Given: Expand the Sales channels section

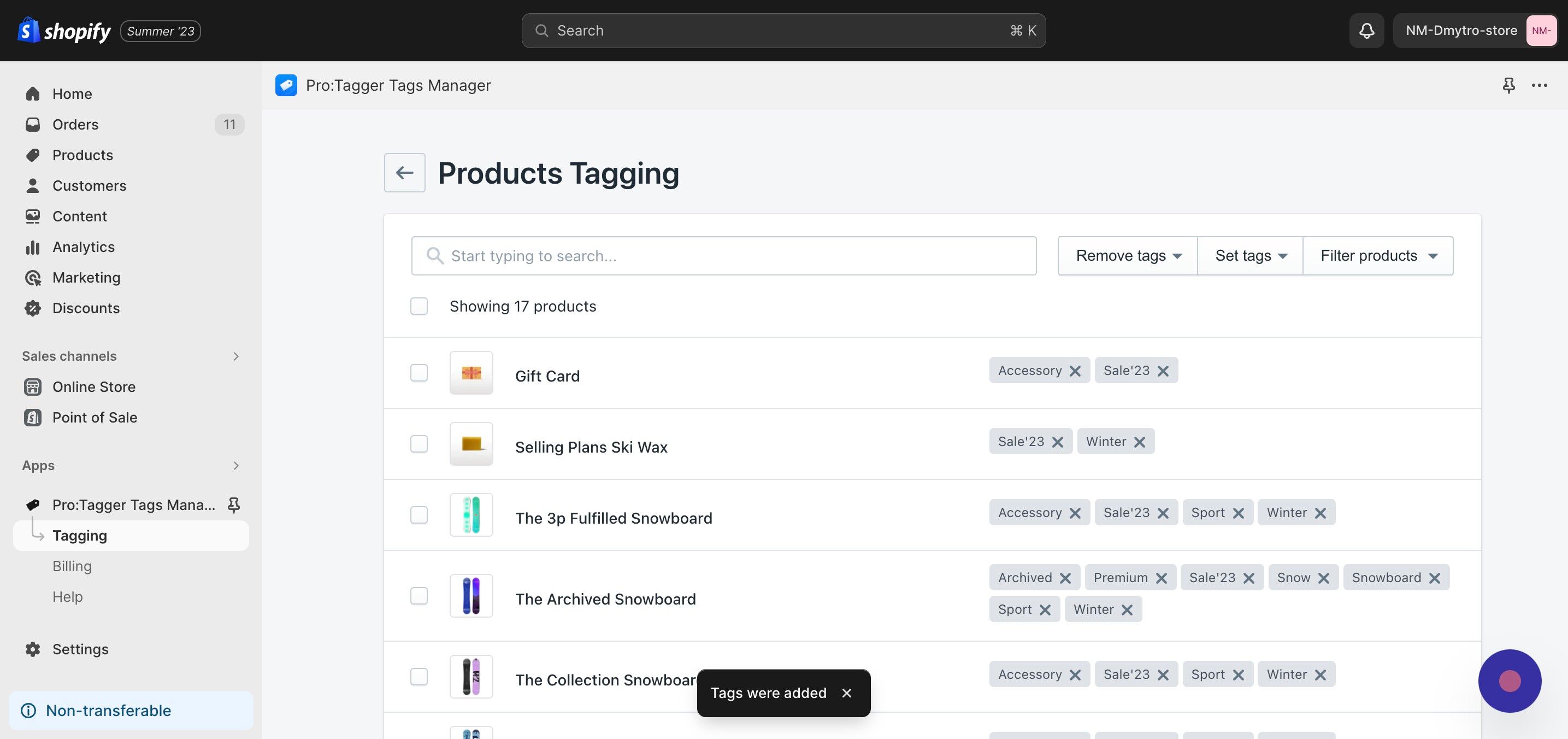Looking at the screenshot, I should coord(235,356).
